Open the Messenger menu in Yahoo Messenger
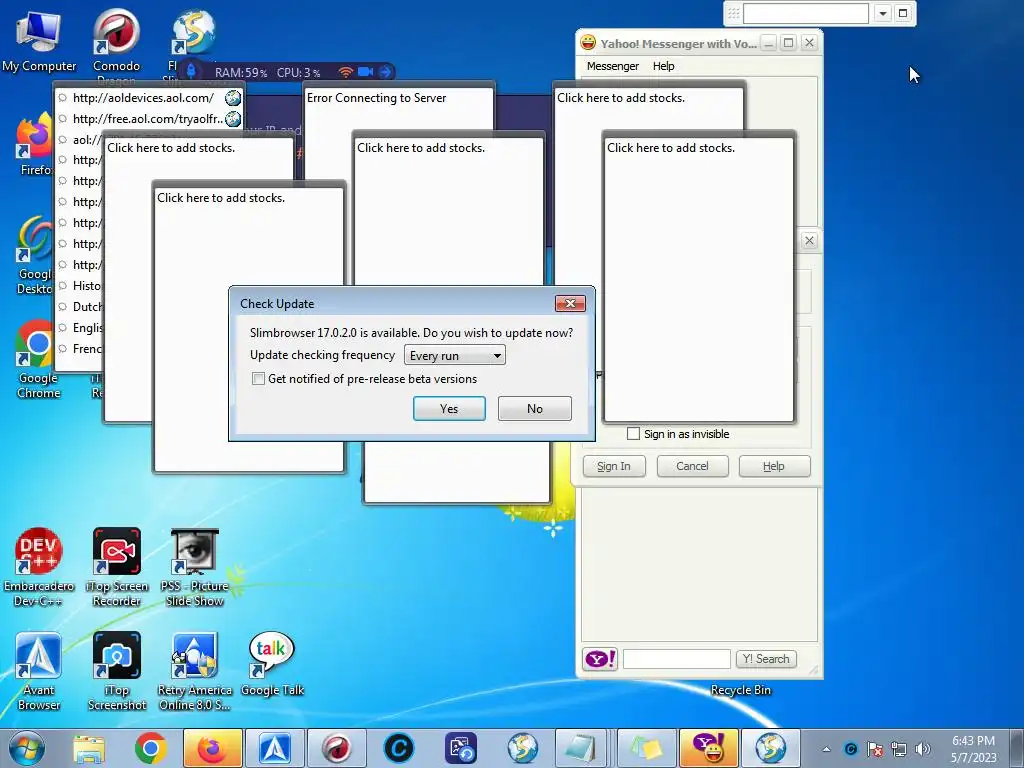The image size is (1024, 768). 613,66
